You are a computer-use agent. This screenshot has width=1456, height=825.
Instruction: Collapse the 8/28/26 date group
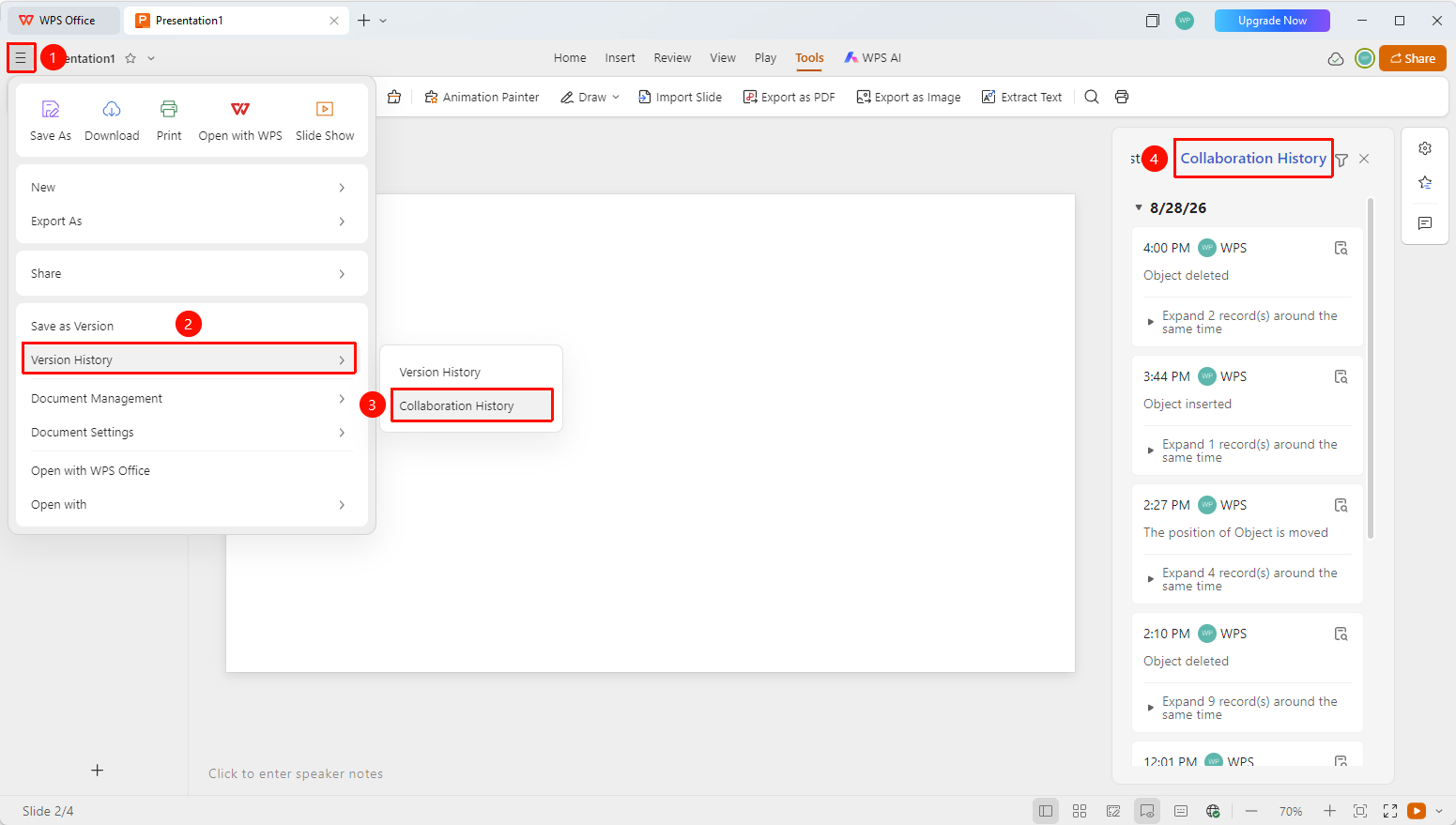click(x=1139, y=207)
